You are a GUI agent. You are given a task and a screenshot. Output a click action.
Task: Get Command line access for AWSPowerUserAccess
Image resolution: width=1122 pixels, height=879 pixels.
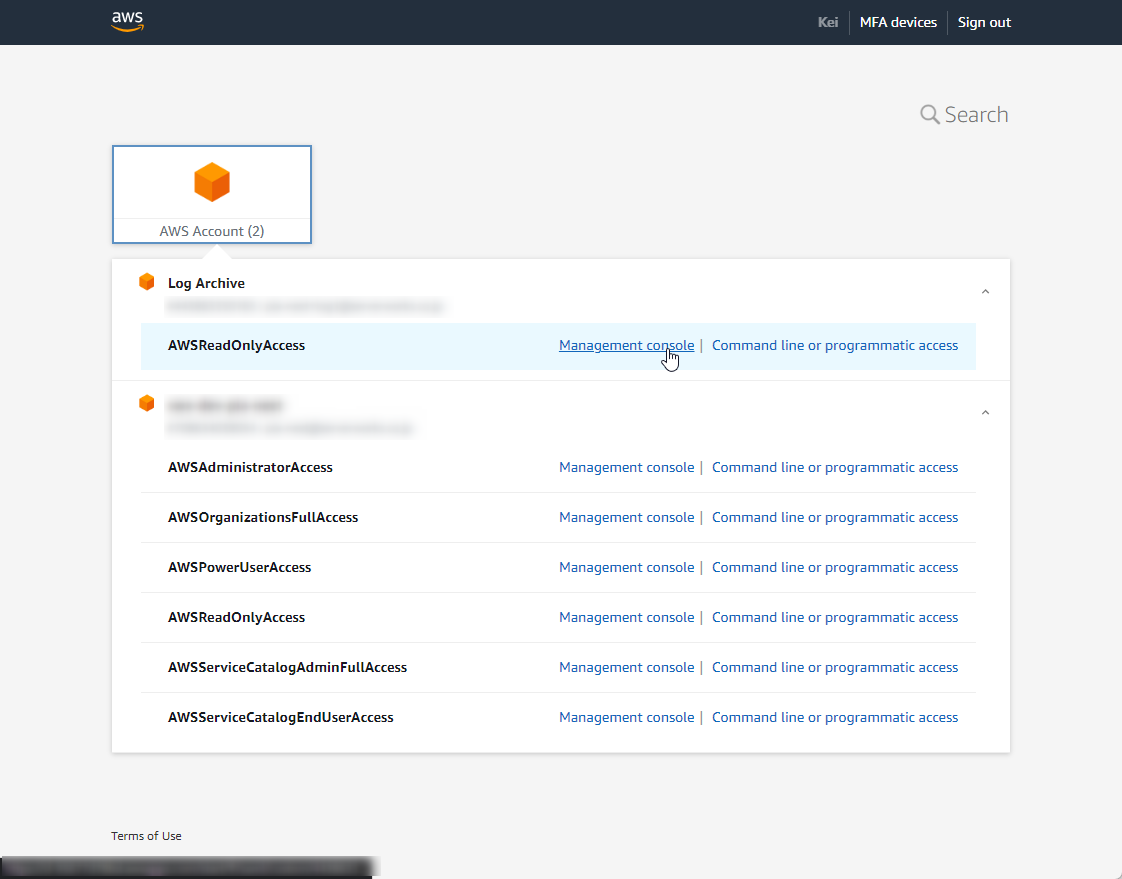pyautogui.click(x=834, y=568)
